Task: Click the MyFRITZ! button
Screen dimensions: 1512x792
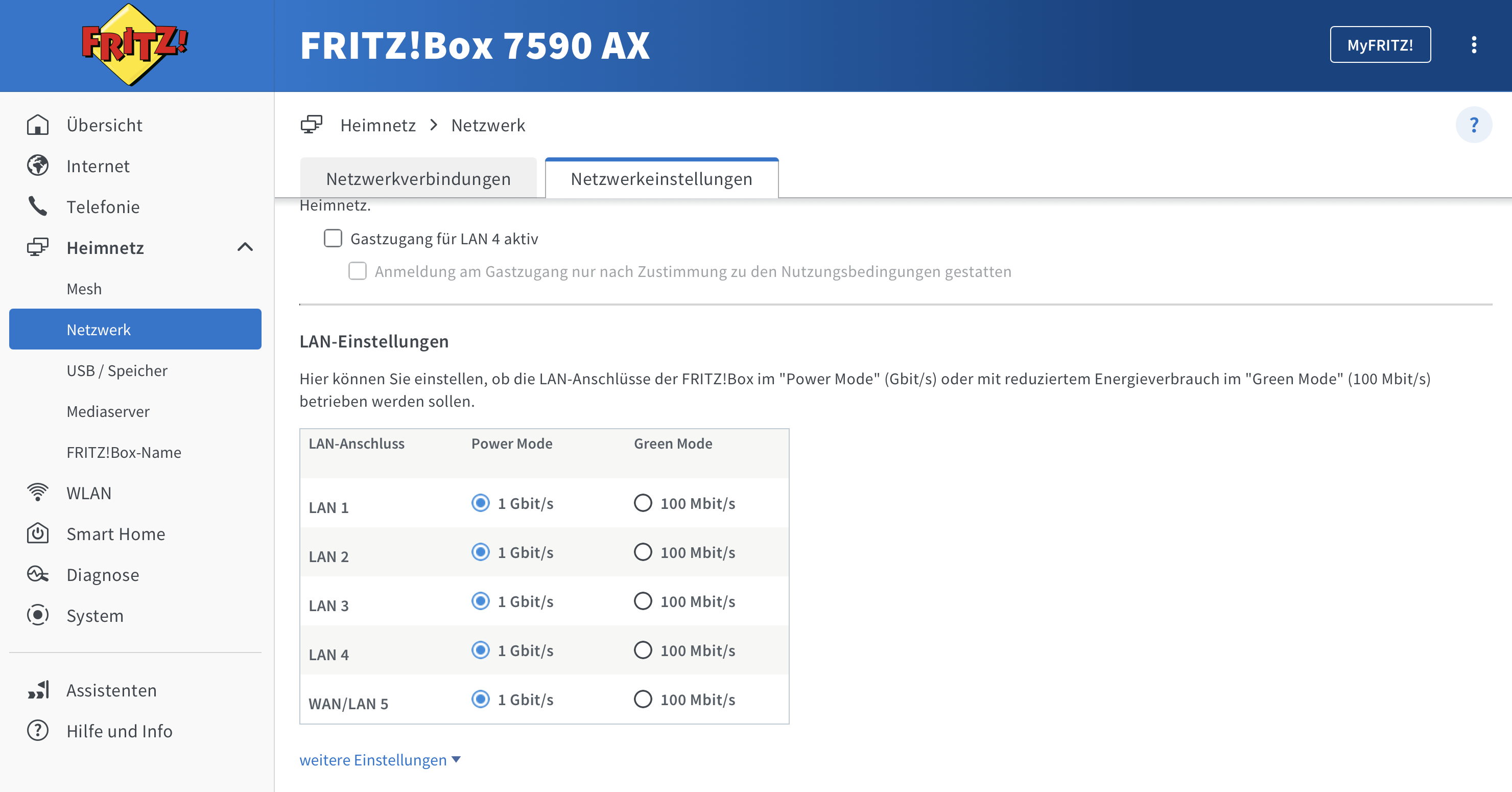Action: pyautogui.click(x=1380, y=44)
